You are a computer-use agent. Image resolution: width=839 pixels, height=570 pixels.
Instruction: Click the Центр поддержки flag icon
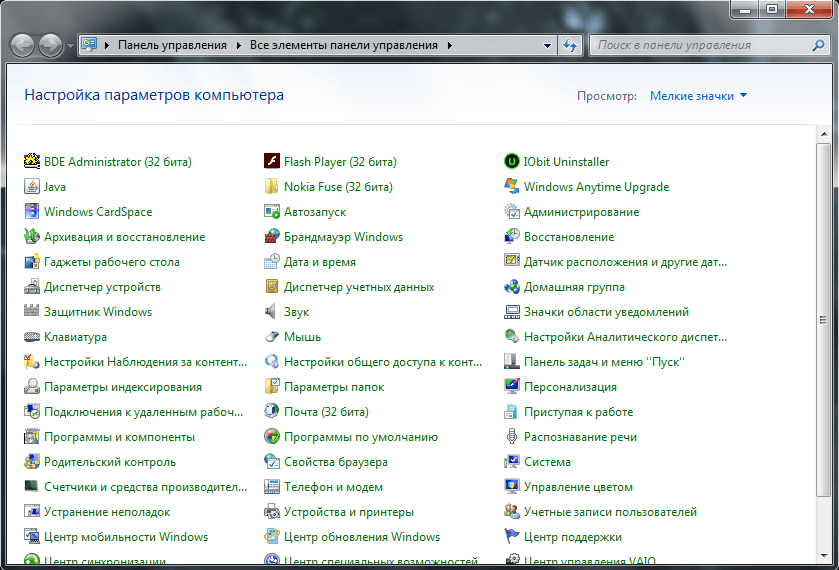(x=512, y=536)
